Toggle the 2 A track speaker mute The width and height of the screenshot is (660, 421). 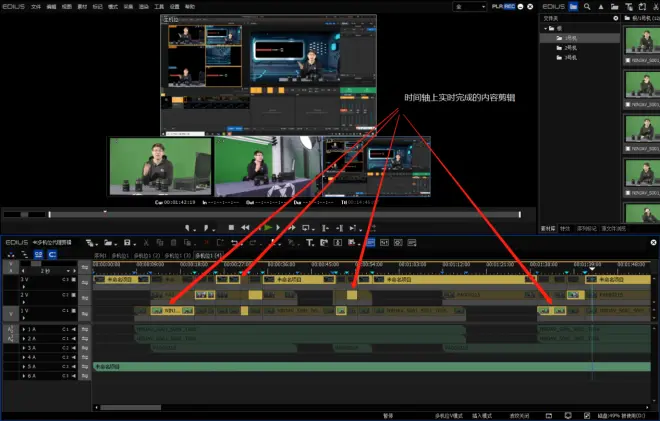pos(74,339)
